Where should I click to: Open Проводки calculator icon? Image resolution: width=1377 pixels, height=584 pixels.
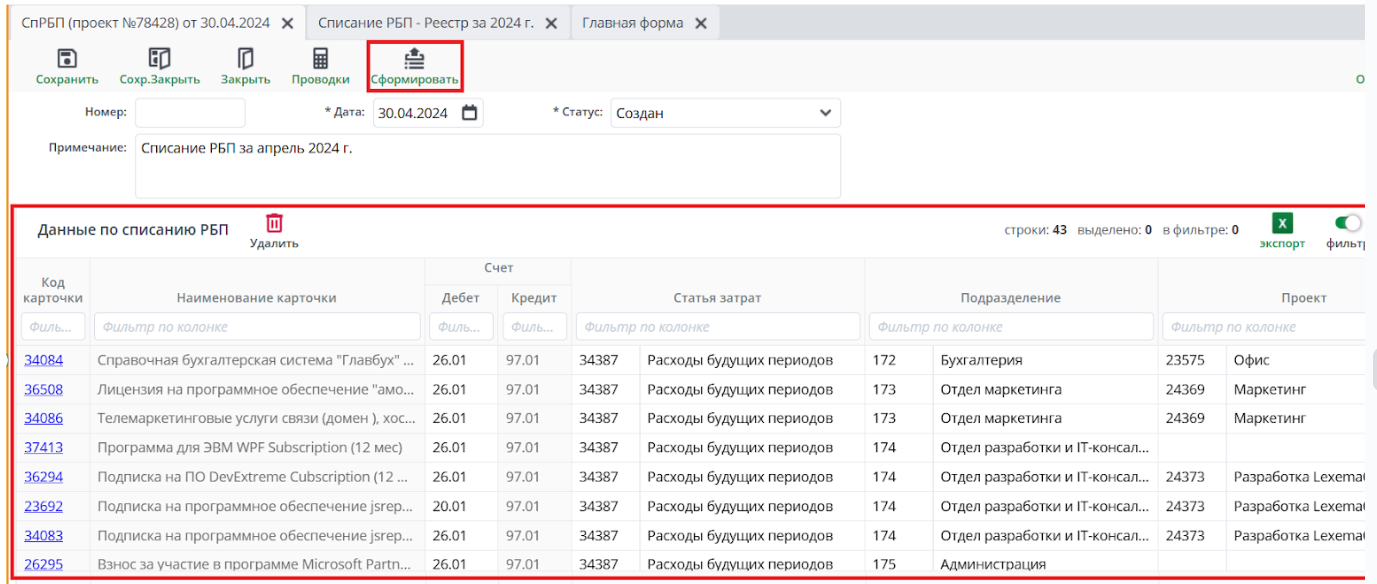[320, 59]
